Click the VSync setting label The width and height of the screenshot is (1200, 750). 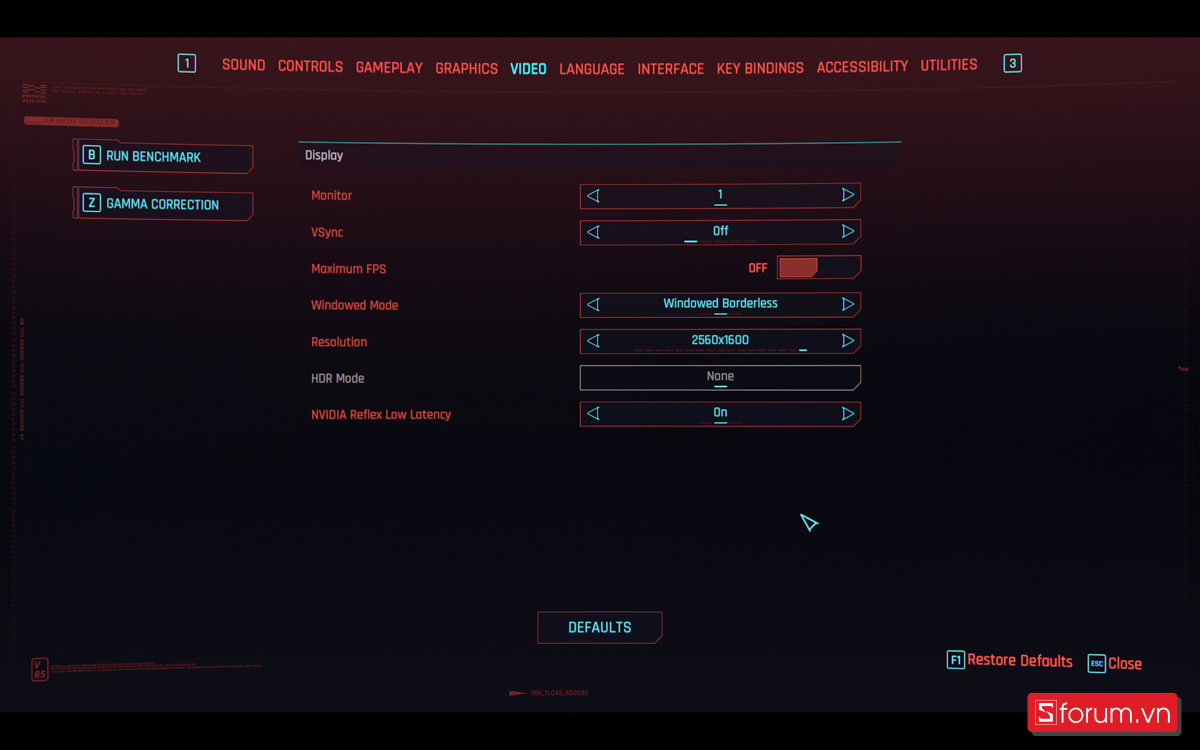327,232
